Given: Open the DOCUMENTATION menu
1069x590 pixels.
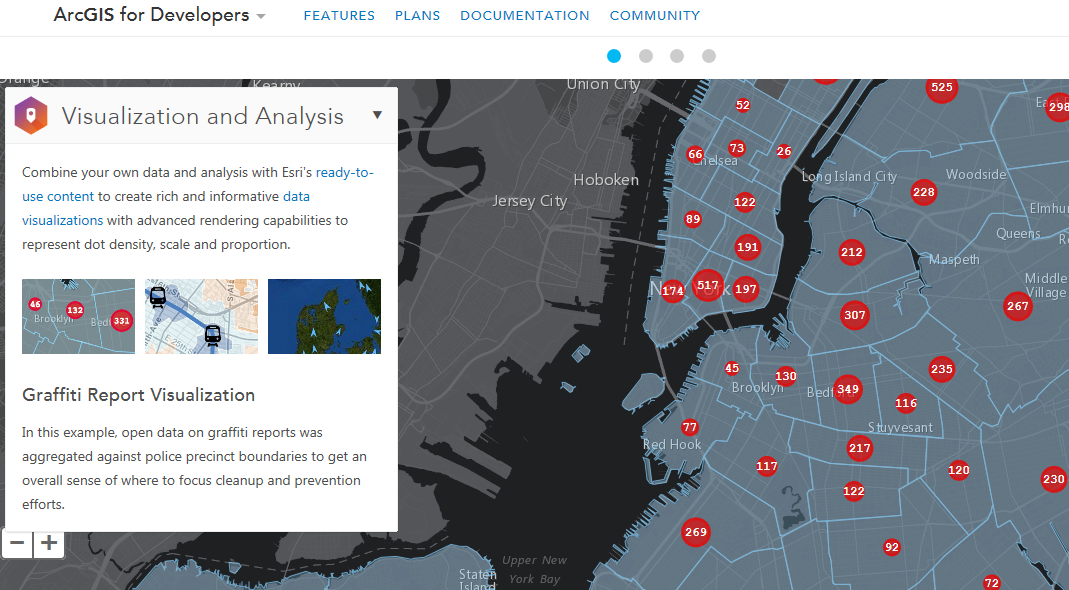Looking at the screenshot, I should click(x=524, y=16).
